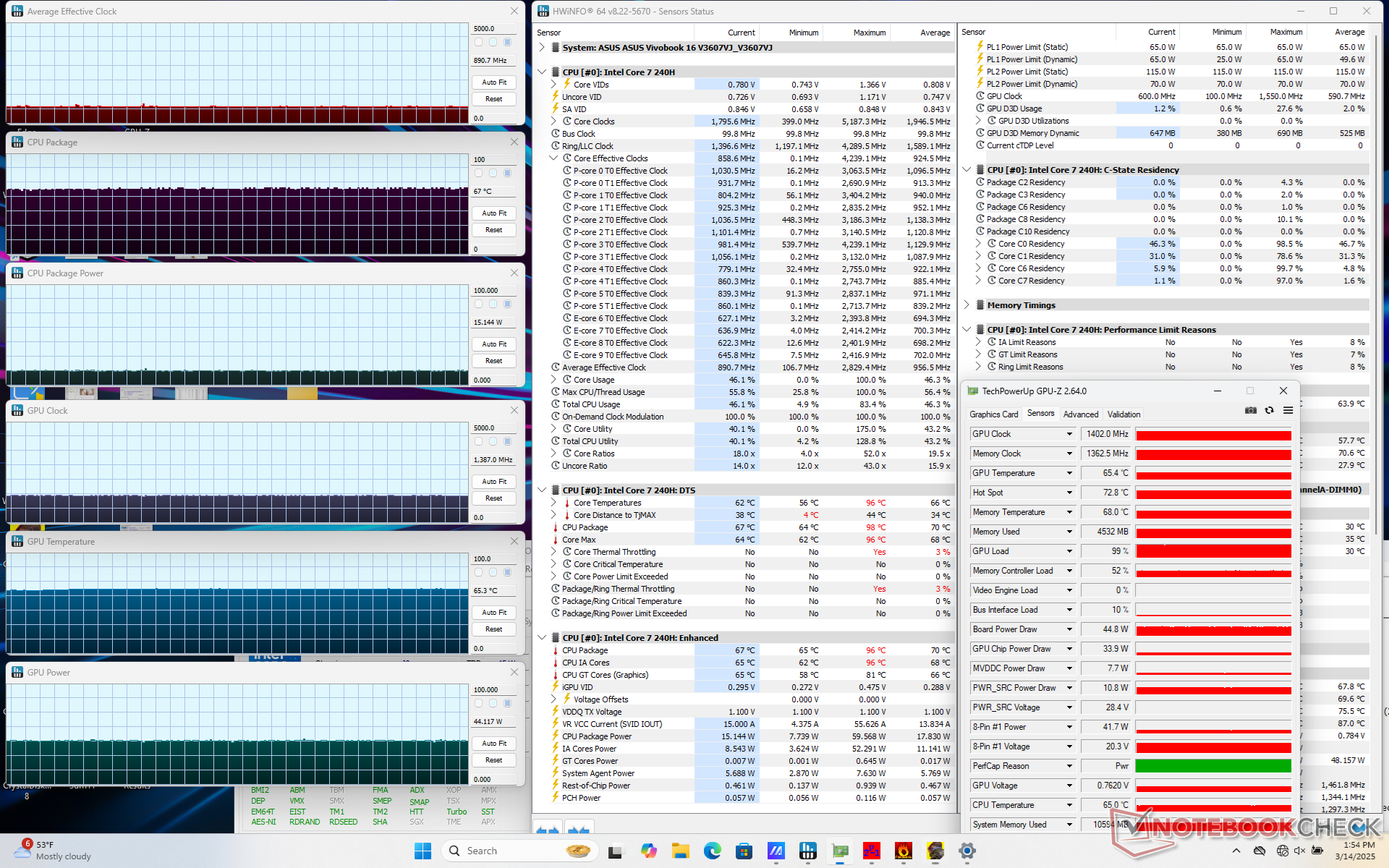The image size is (1389, 868).
Task: Open the Windows Start menu
Action: [422, 851]
